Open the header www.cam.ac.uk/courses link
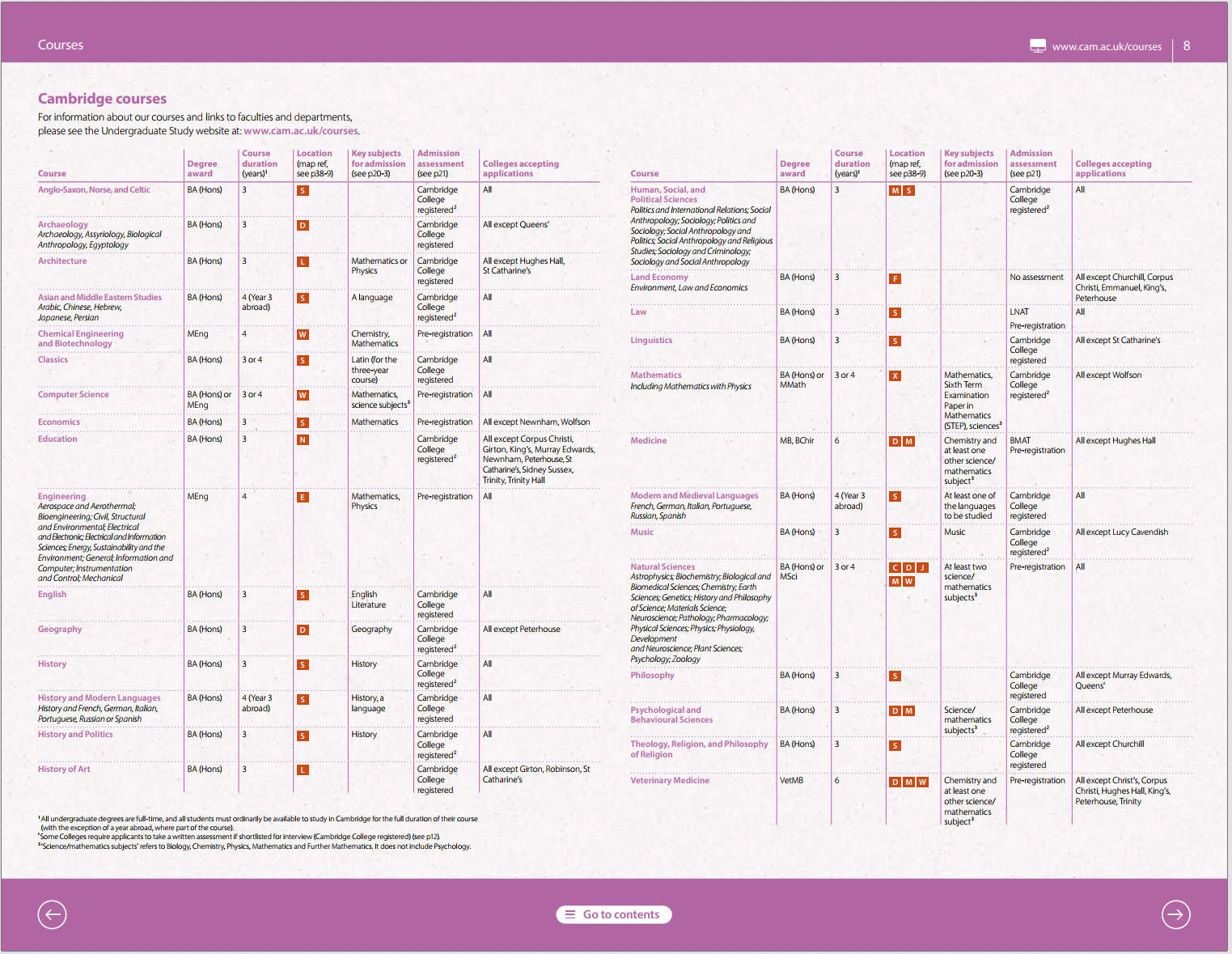The width and height of the screenshot is (1232, 954). [1106, 47]
